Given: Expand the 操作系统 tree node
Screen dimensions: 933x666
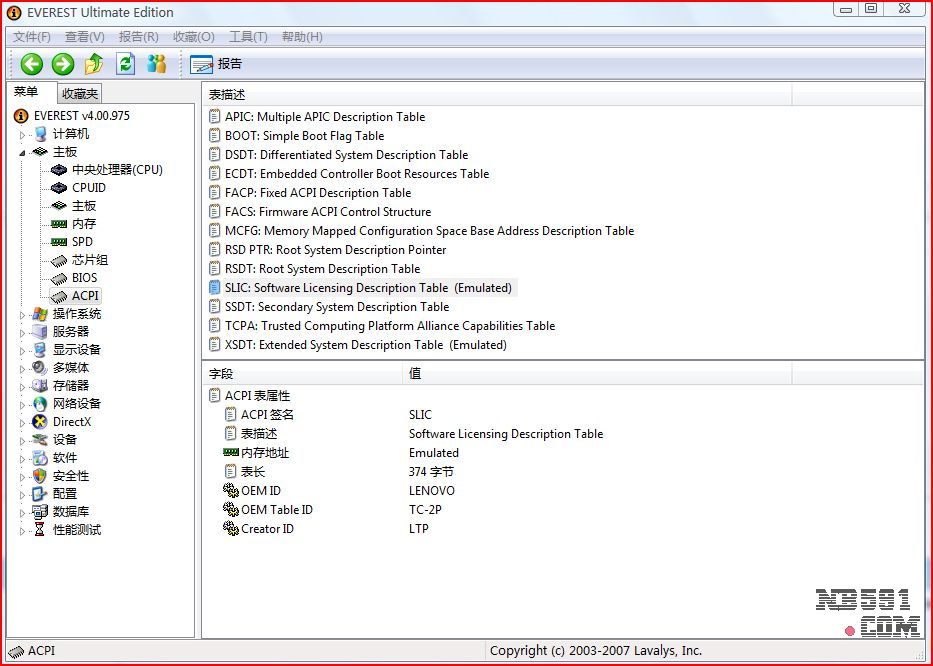Looking at the screenshot, I should tap(23, 314).
